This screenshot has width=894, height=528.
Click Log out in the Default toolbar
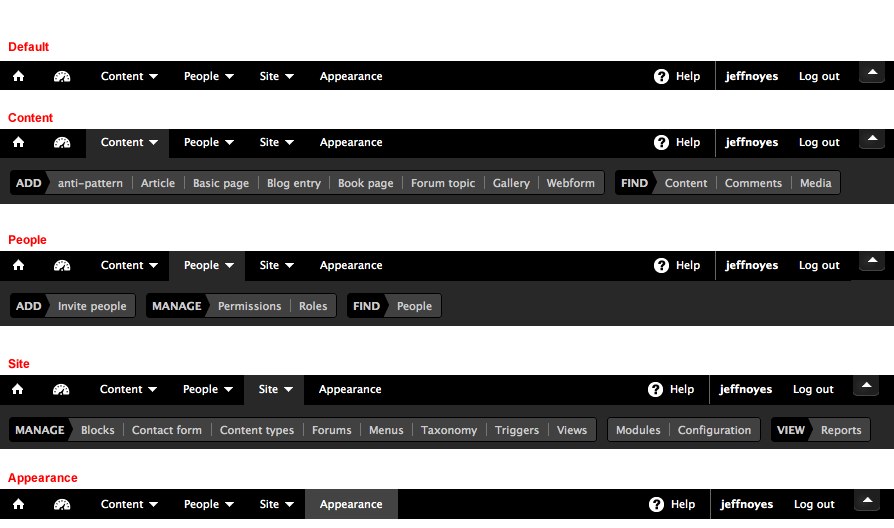(819, 76)
